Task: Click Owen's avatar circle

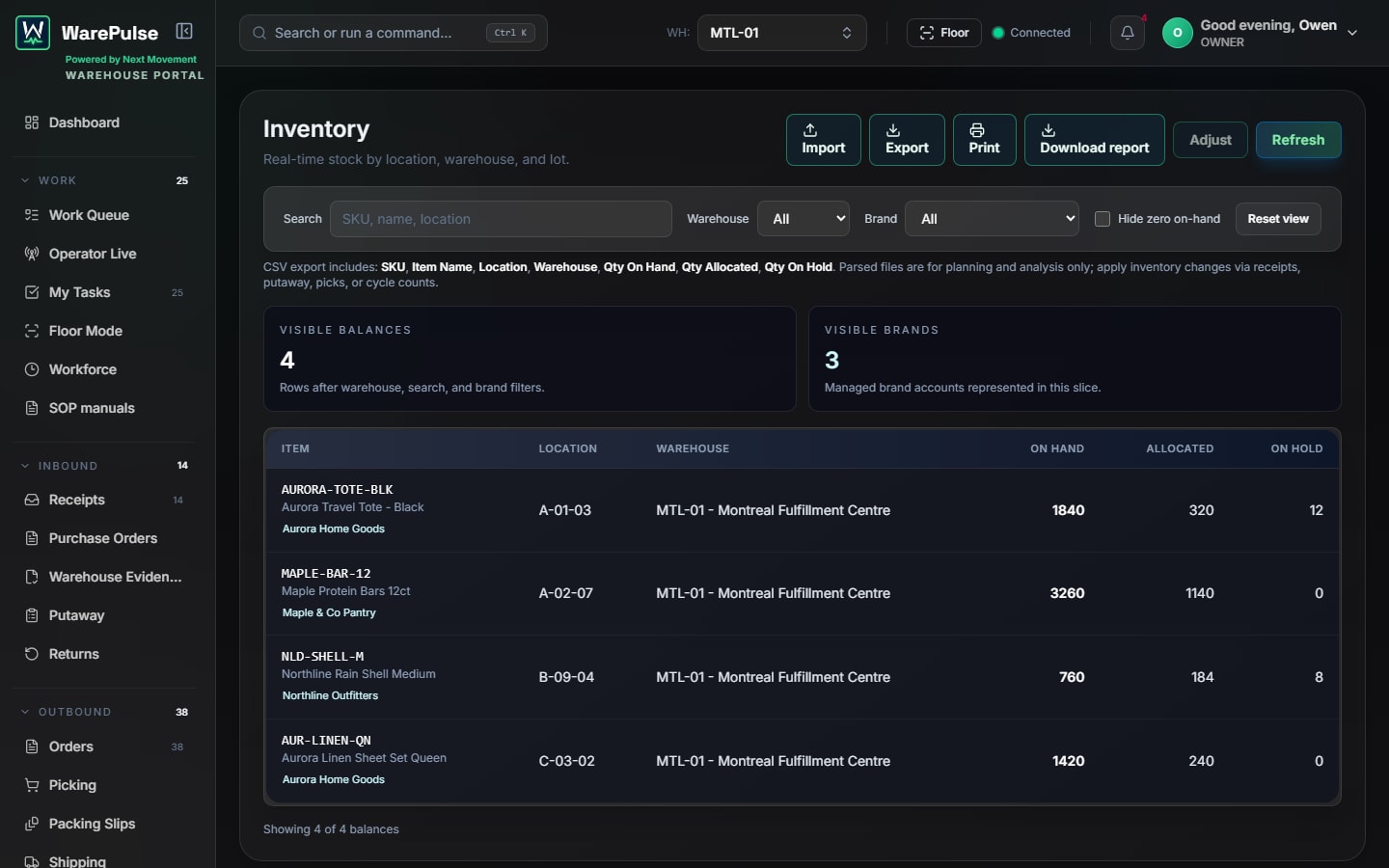Action: pos(1178,33)
